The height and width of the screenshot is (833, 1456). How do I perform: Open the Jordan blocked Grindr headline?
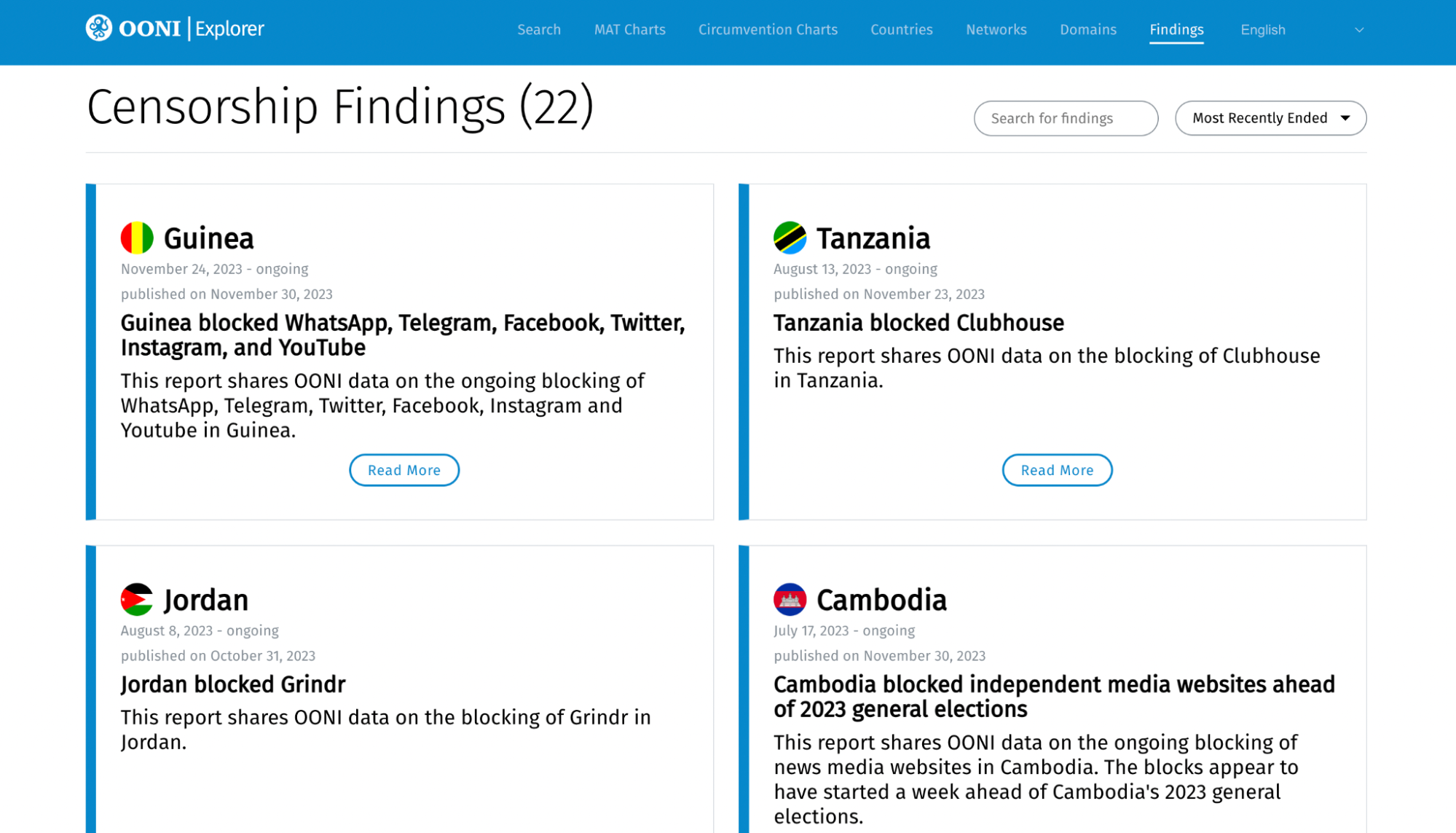pyautogui.click(x=233, y=684)
